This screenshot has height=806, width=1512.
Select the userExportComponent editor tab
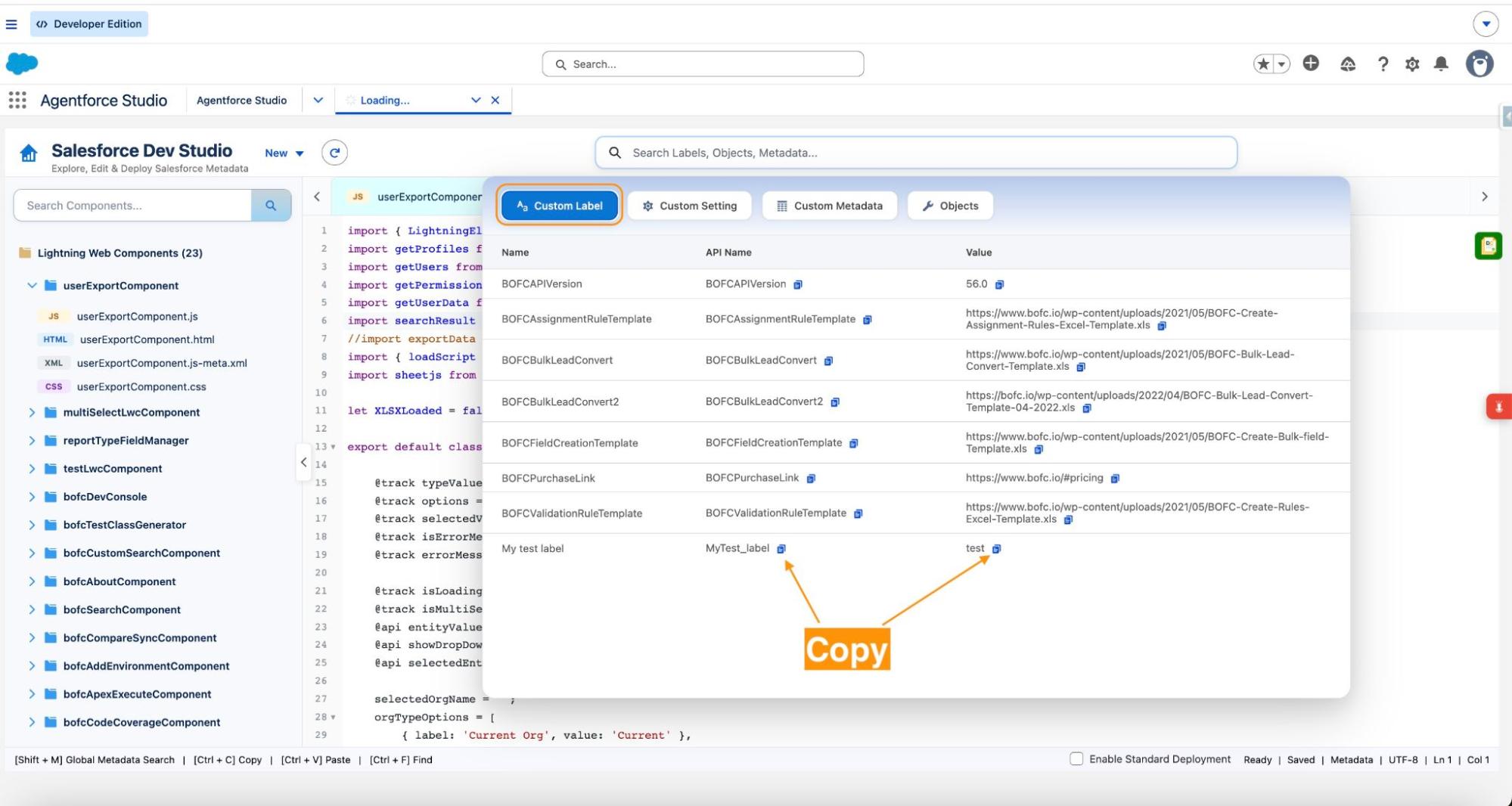(414, 197)
